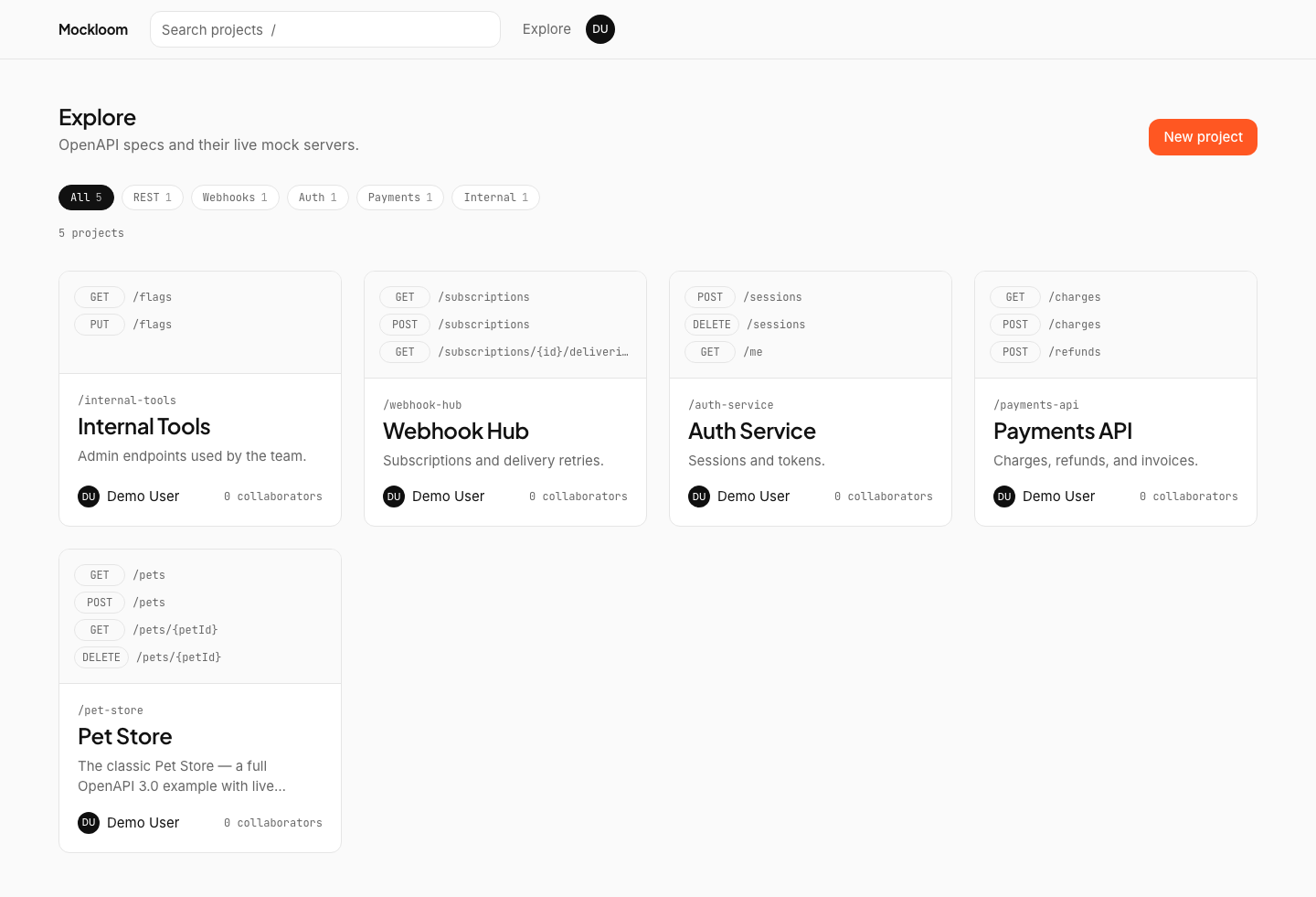Viewport: 1316px width, 897px height.
Task: Click the GET /subscriptions/{id}/deliveri… endpoint
Action: pyautogui.click(x=504, y=352)
